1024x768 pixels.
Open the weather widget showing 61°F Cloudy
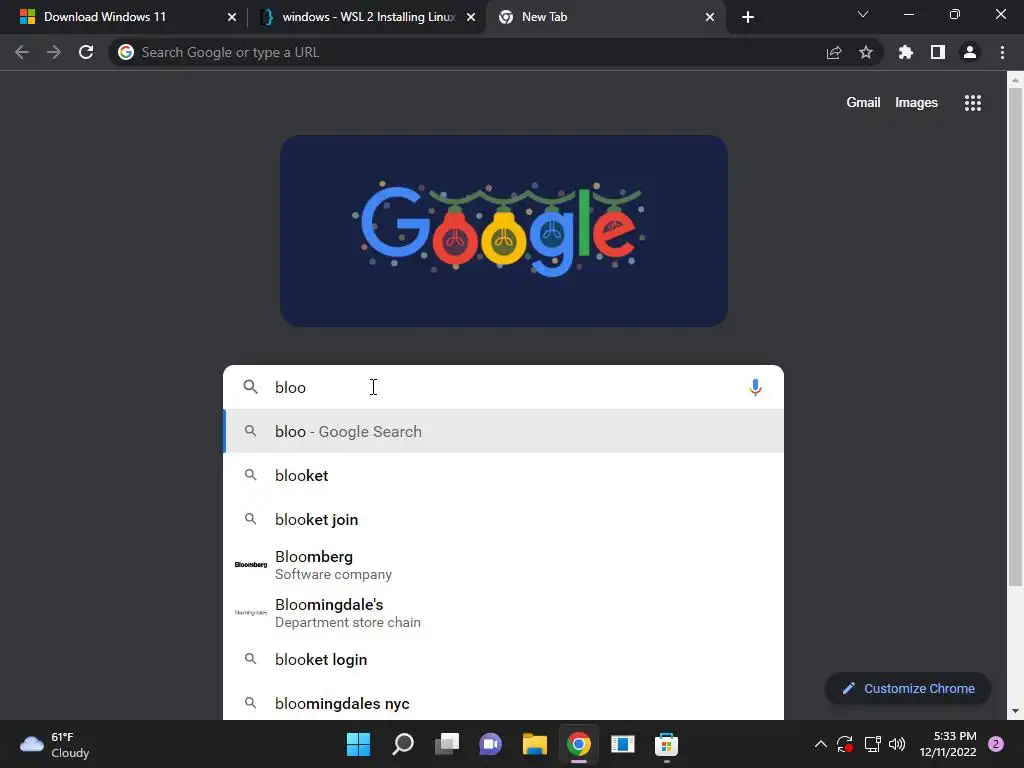click(x=55, y=744)
